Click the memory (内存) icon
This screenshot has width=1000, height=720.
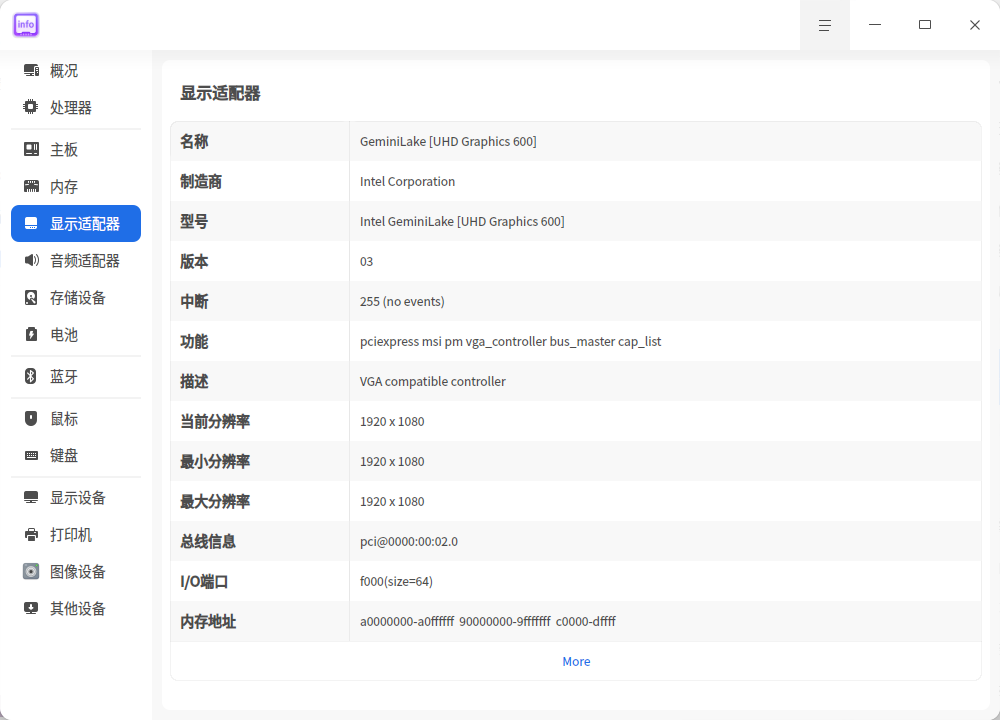pos(31,186)
